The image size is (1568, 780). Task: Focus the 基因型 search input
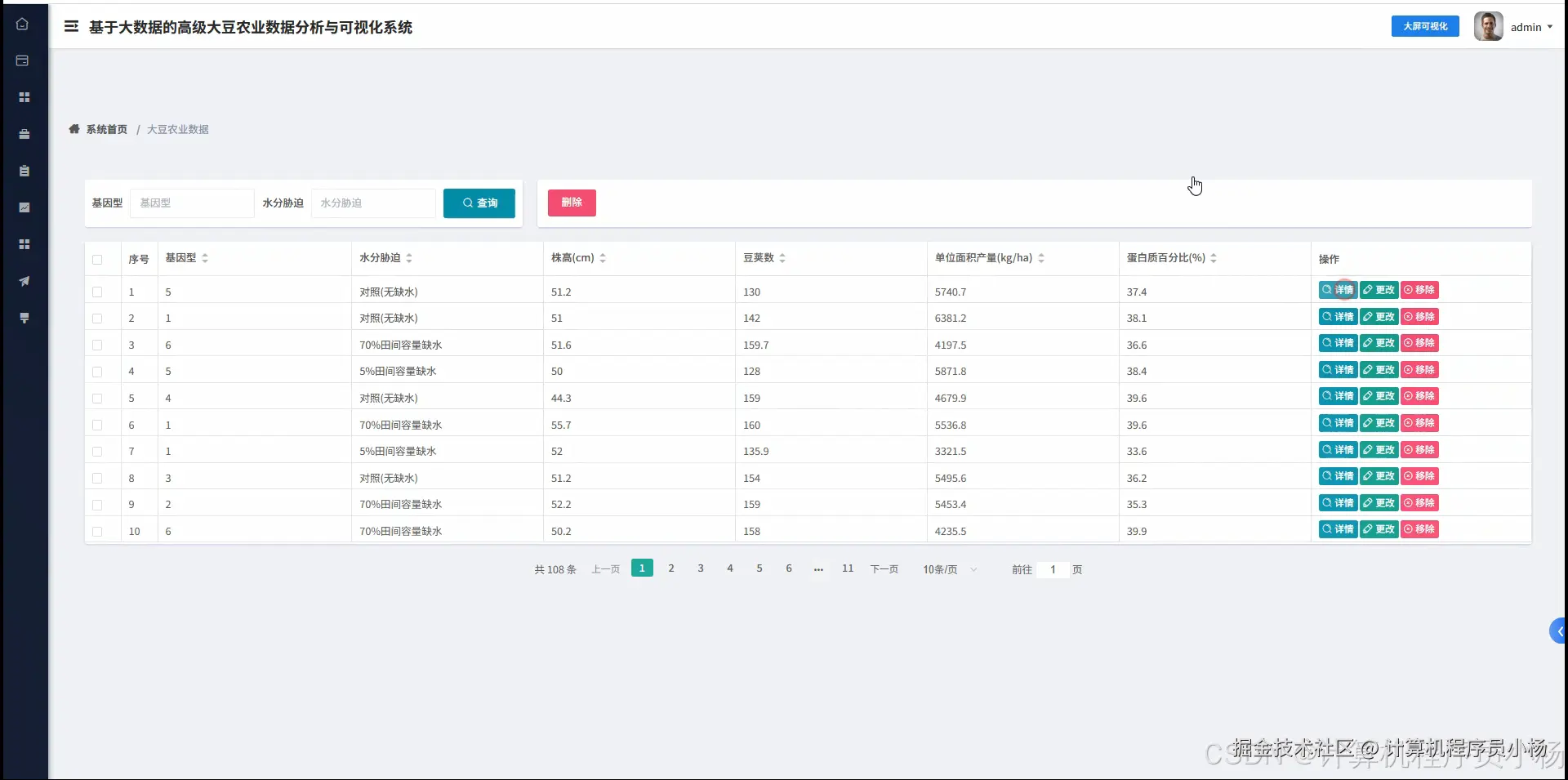192,203
